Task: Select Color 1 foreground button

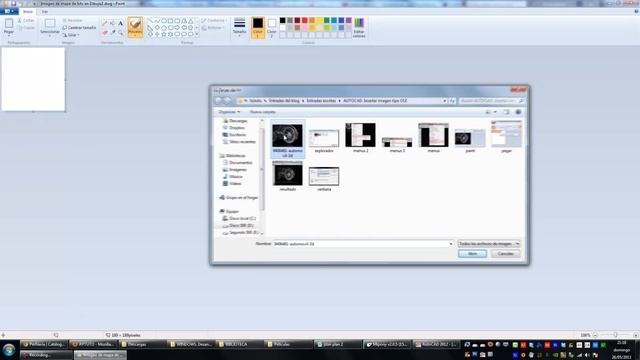Action: coord(258,27)
